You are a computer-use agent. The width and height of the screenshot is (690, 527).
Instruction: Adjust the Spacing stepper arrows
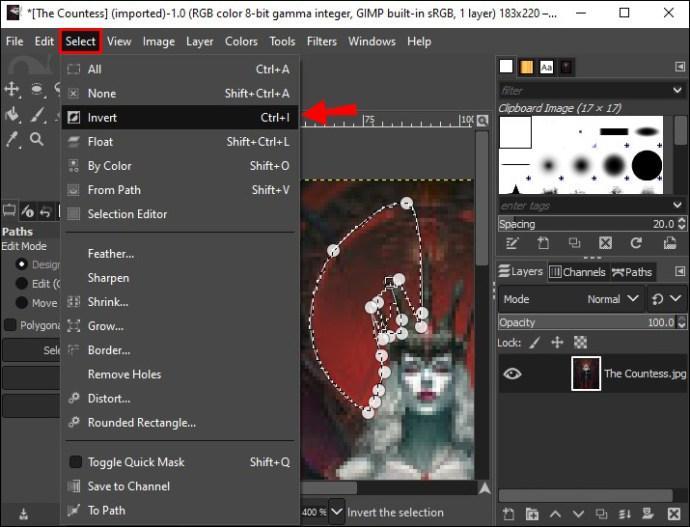(x=682, y=224)
